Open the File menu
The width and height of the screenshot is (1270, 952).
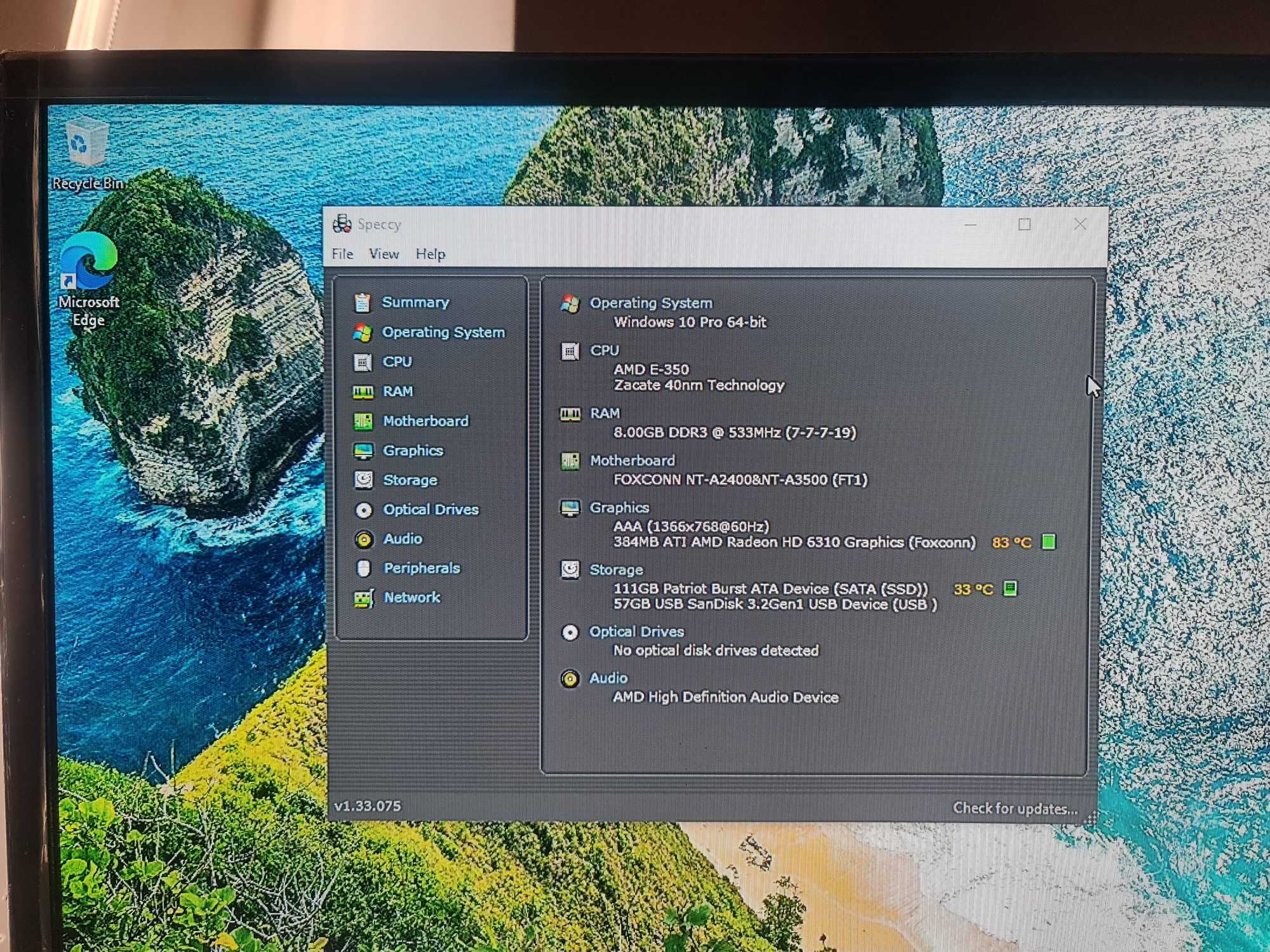(342, 254)
